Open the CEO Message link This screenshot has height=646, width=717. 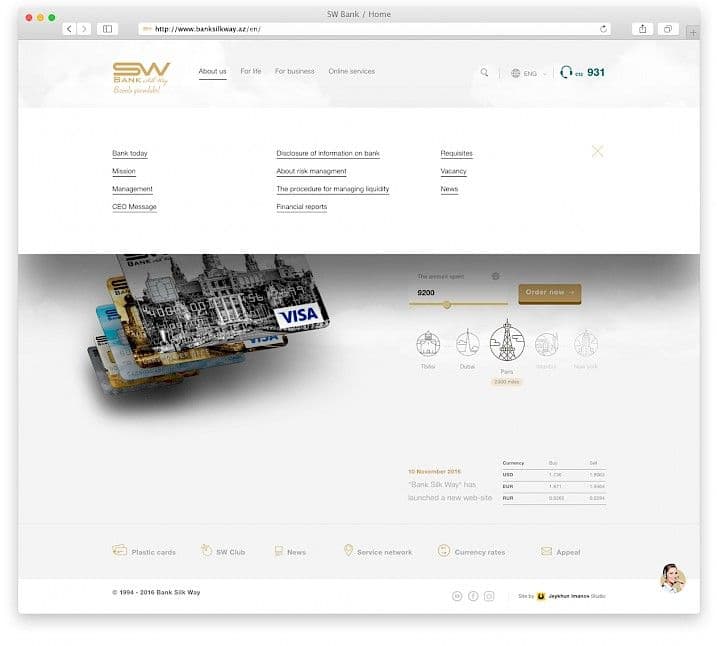(x=134, y=207)
